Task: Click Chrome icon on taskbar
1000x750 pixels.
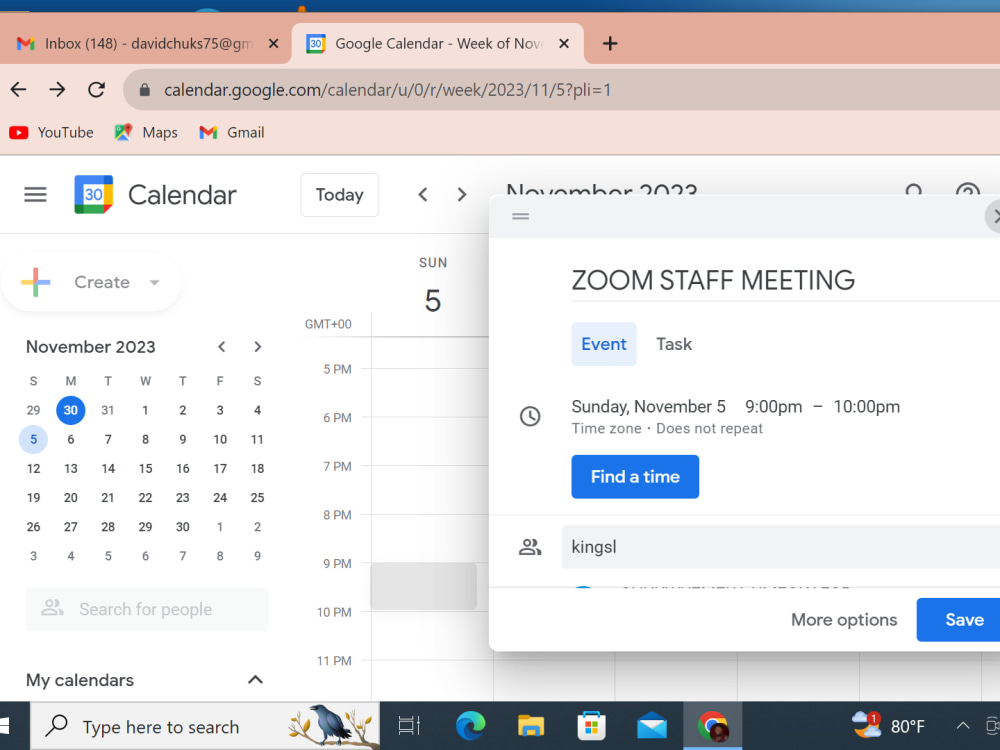Action: tap(712, 726)
